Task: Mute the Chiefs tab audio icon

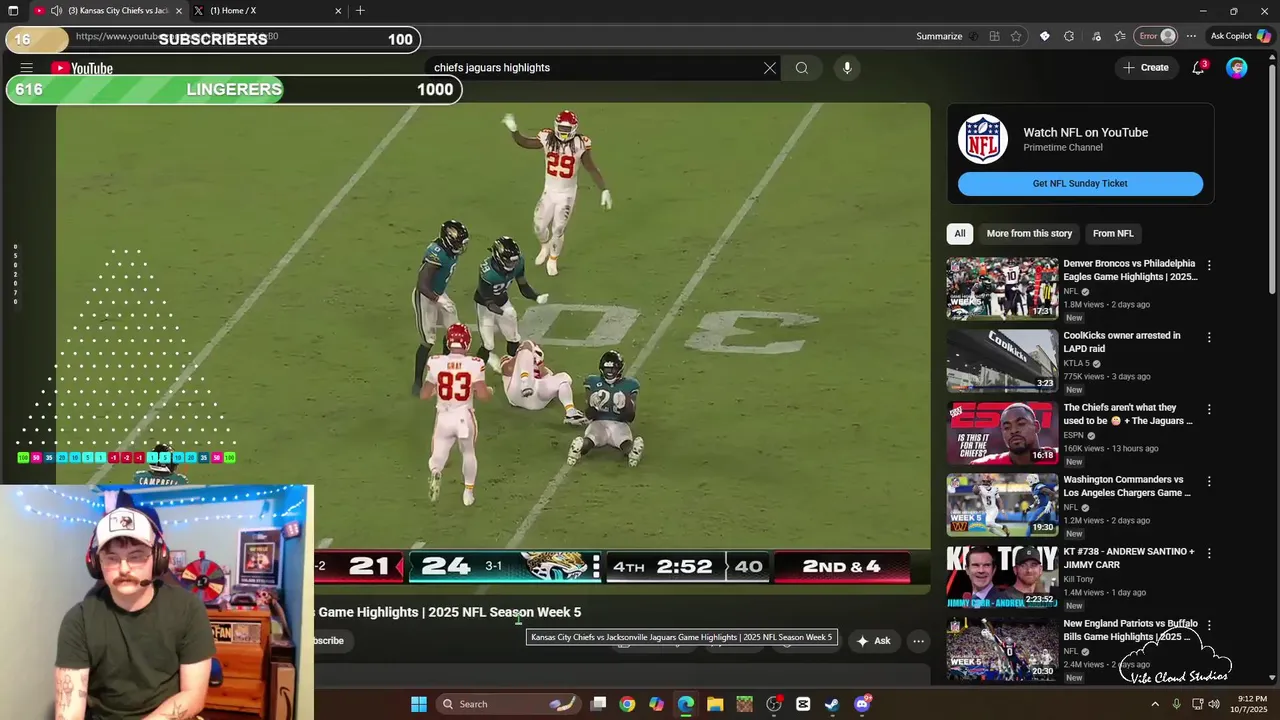Action: point(56,11)
